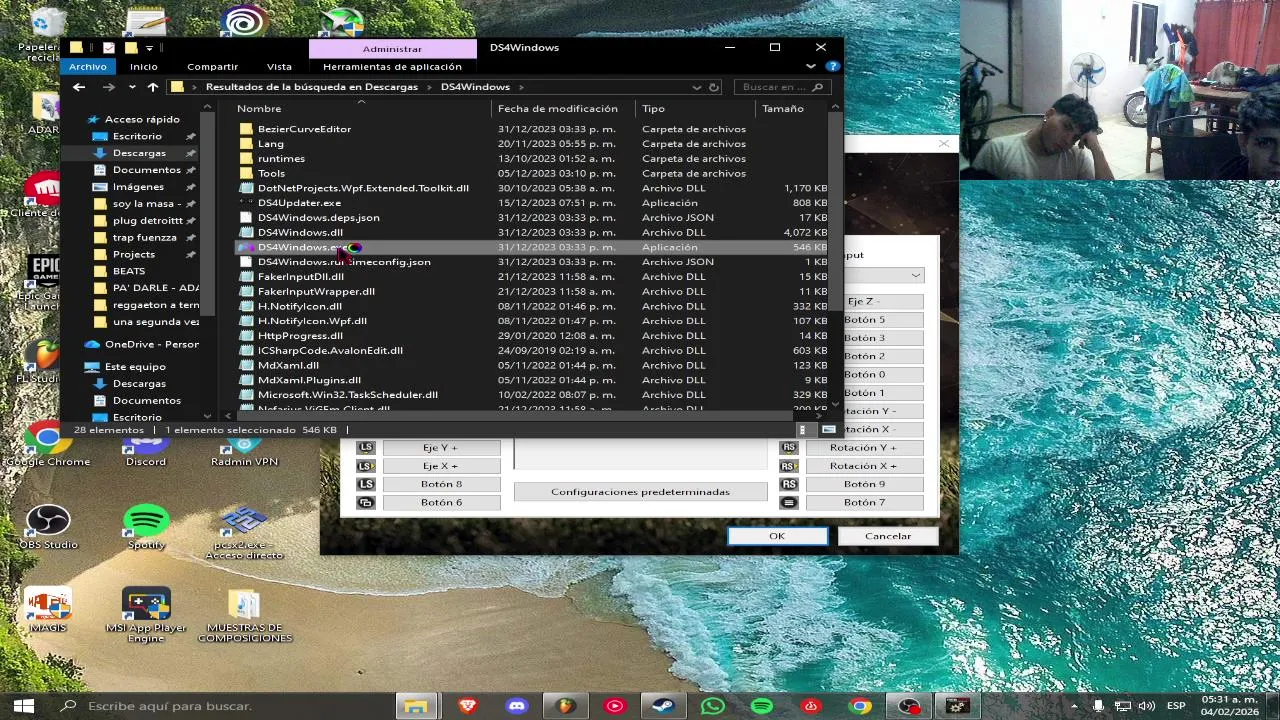
Task: Open the Compartir ribbon tab
Action: [x=212, y=67]
